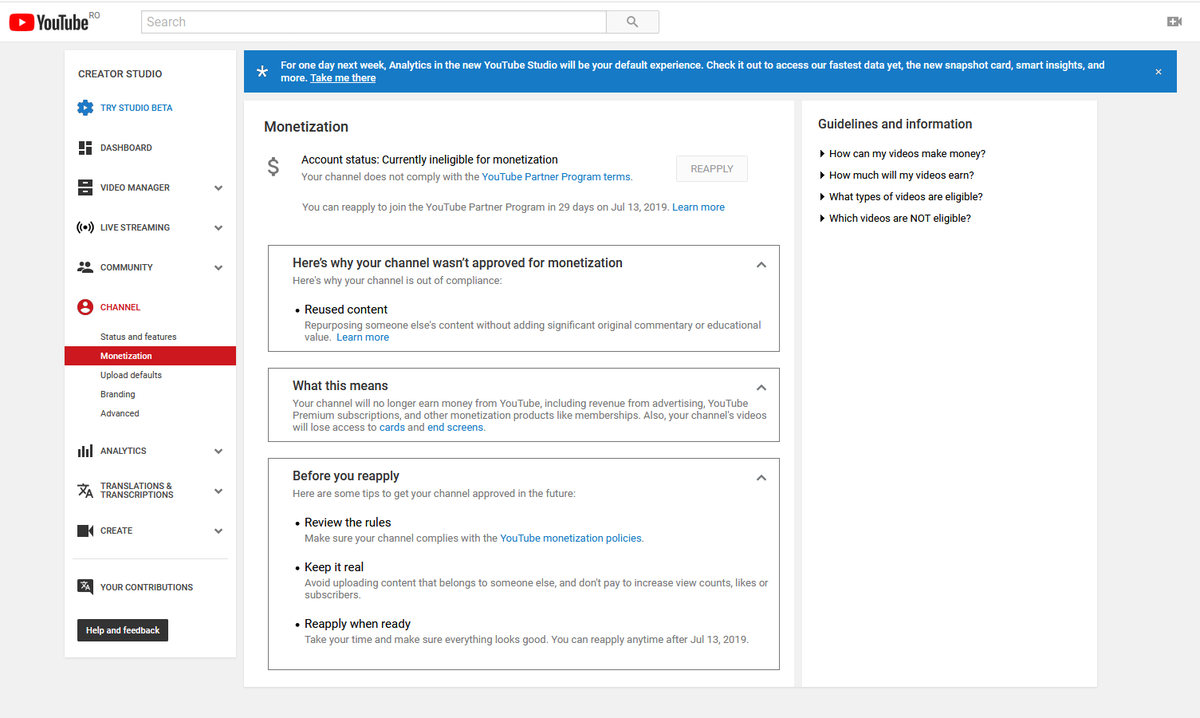Click the star icon in the blue banner
This screenshot has height=718, width=1200.
point(262,72)
